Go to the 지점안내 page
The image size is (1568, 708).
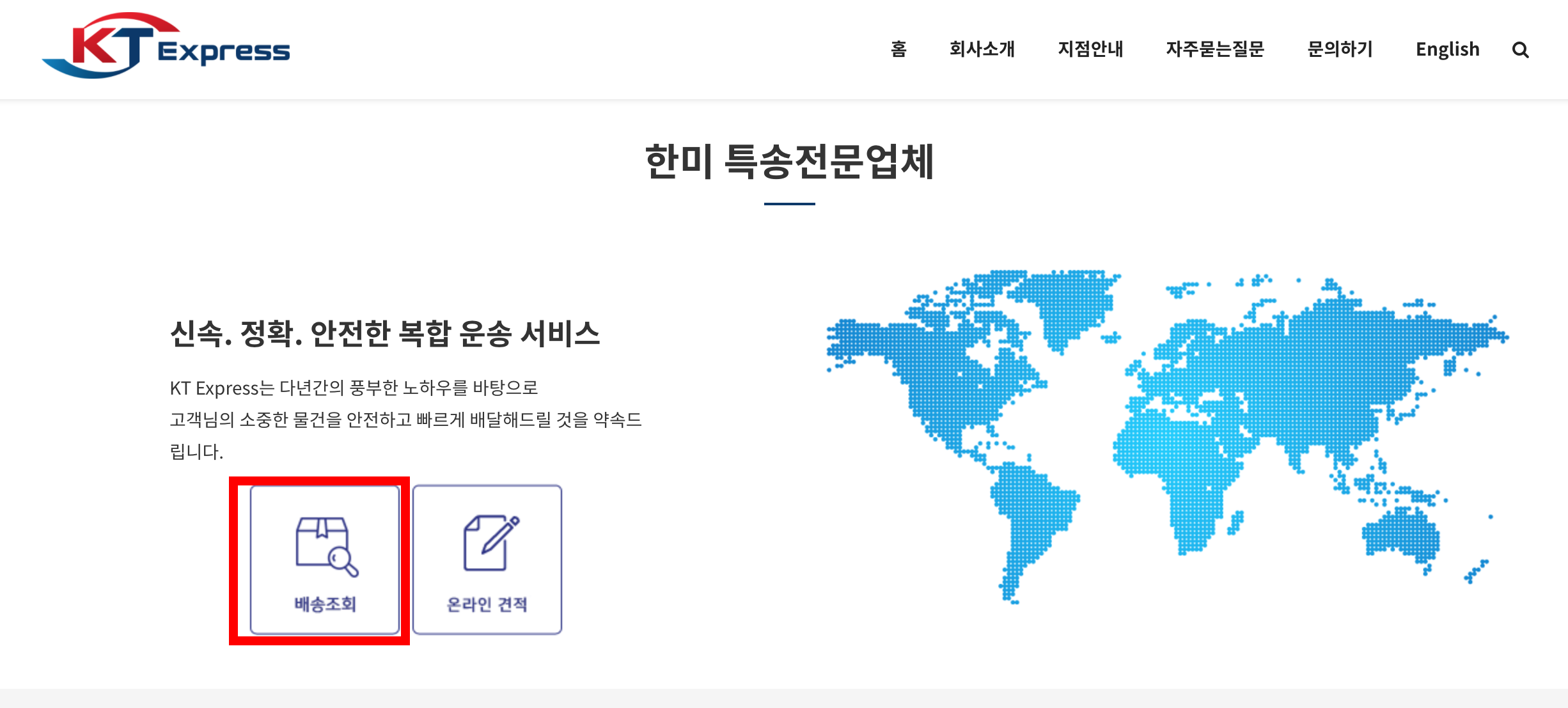coord(1090,49)
